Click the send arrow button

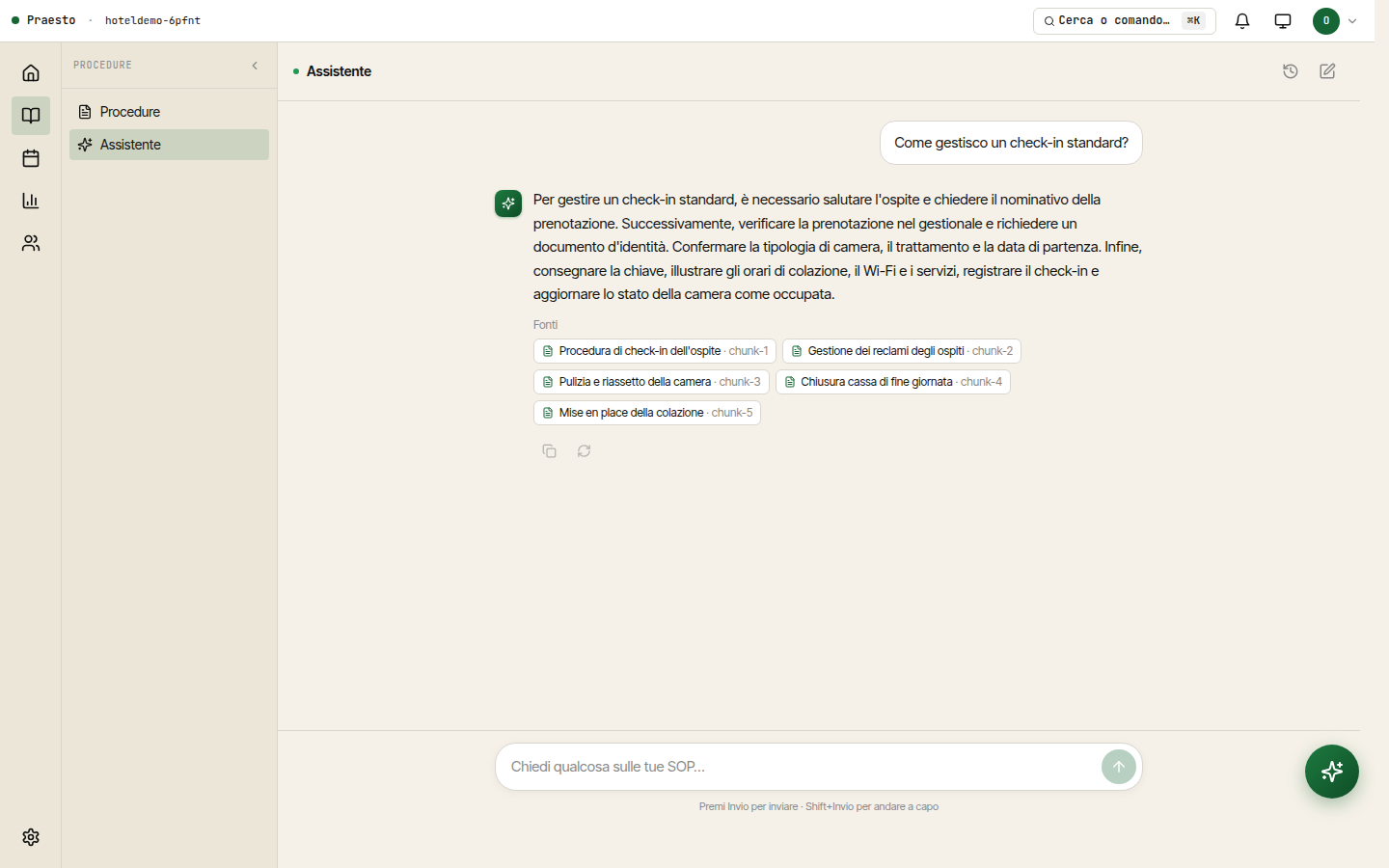[x=1119, y=767]
